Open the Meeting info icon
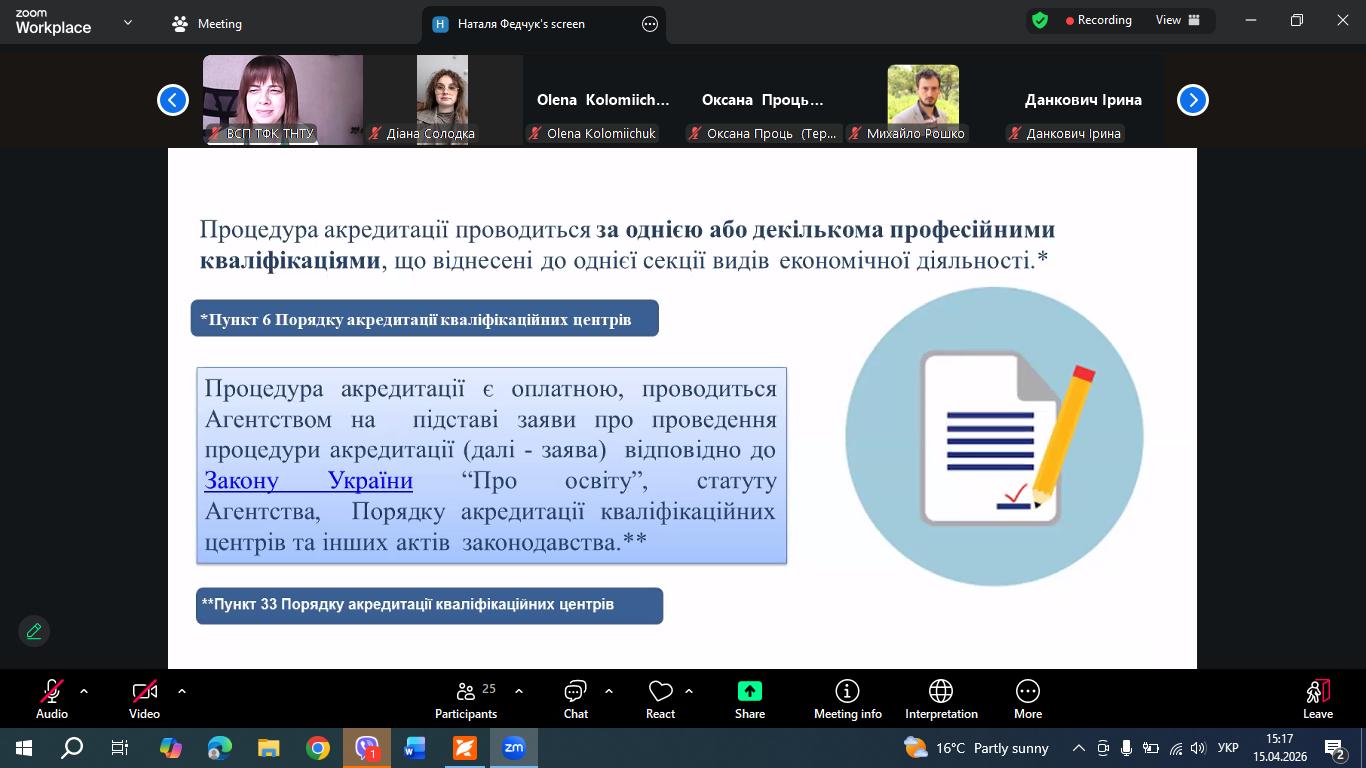The height and width of the screenshot is (768, 1366). pos(848,699)
